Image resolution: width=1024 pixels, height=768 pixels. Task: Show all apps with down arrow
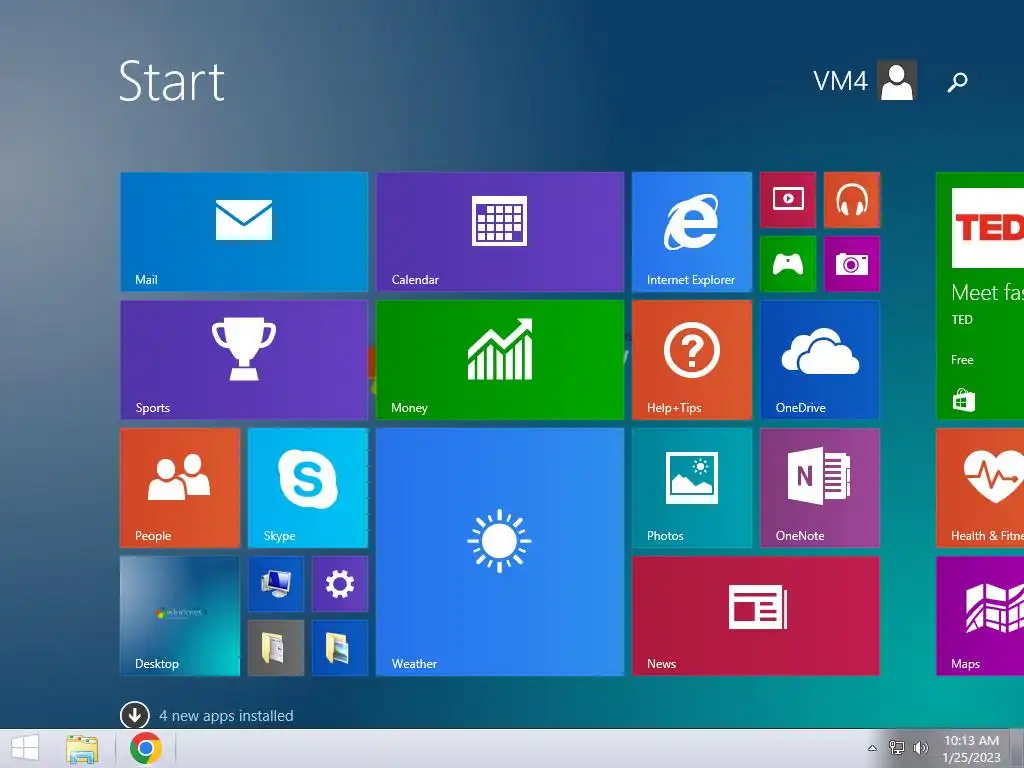coord(135,715)
